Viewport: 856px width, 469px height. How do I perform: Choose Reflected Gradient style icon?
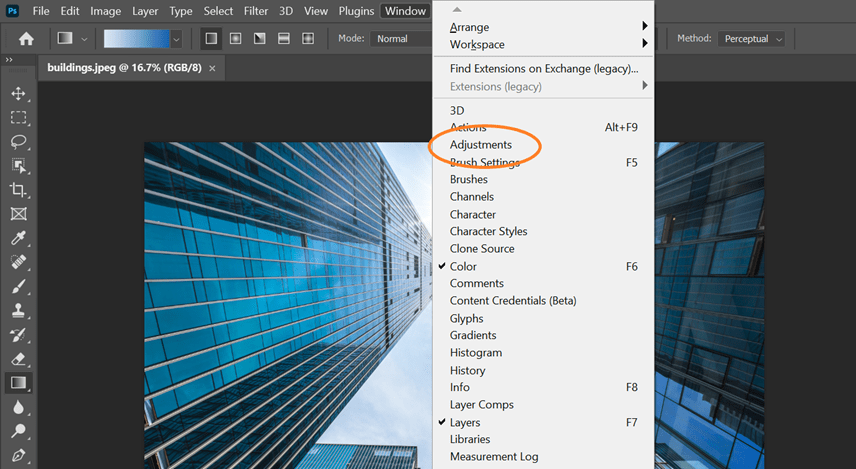283,38
